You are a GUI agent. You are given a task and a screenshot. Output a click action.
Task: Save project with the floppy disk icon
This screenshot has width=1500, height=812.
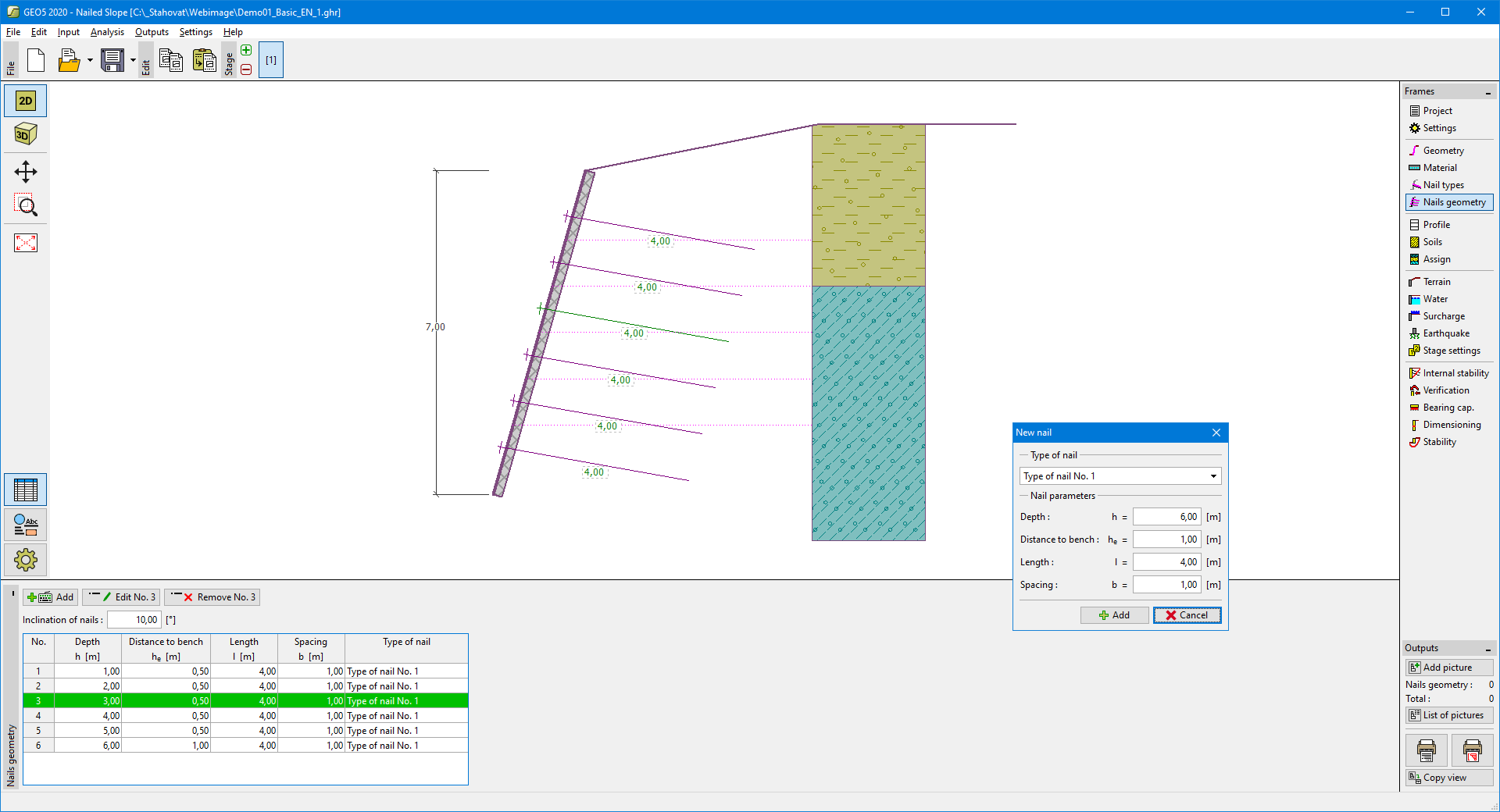pyautogui.click(x=112, y=60)
